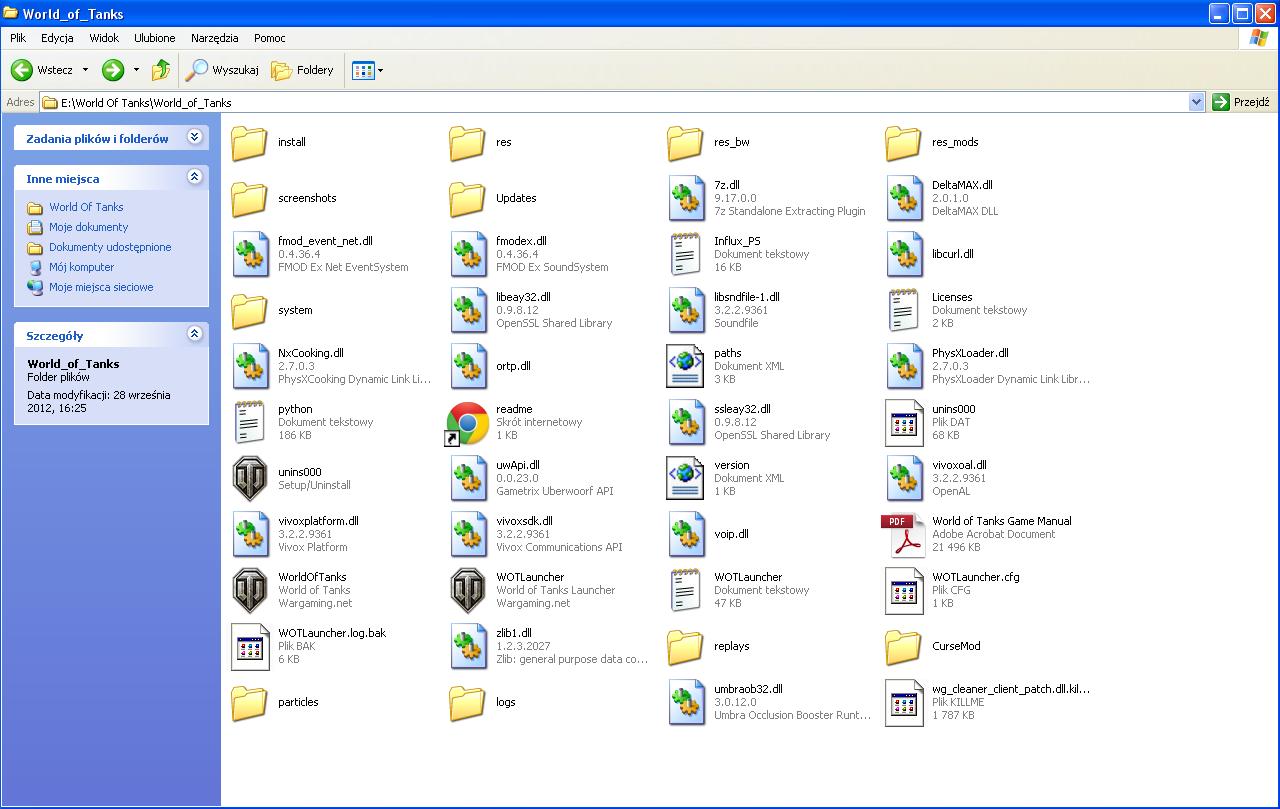Select the particles folder name
This screenshot has height=809, width=1280.
pyautogui.click(x=298, y=702)
